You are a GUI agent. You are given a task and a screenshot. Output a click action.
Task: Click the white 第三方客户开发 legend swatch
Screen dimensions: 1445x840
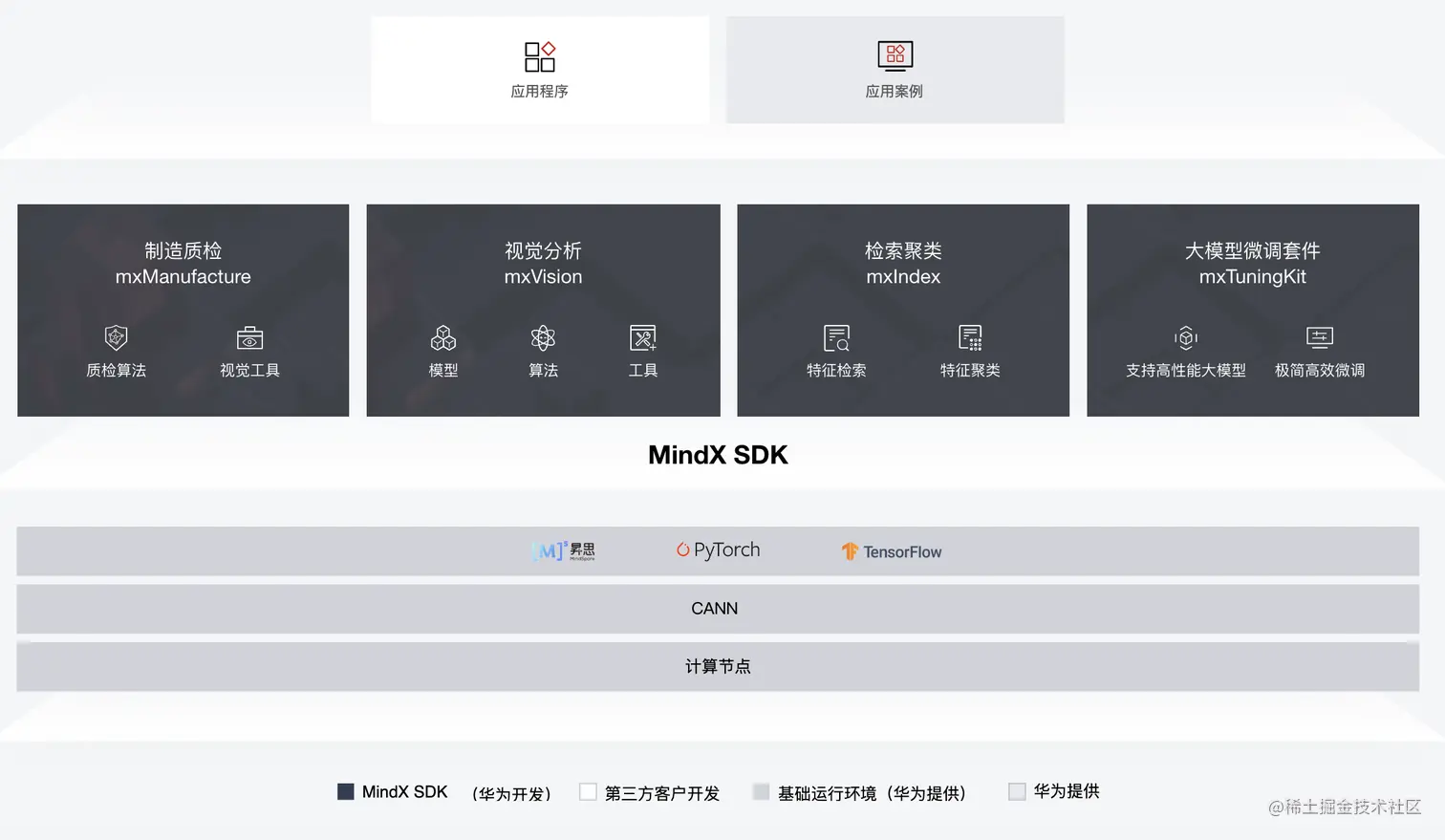click(x=588, y=791)
